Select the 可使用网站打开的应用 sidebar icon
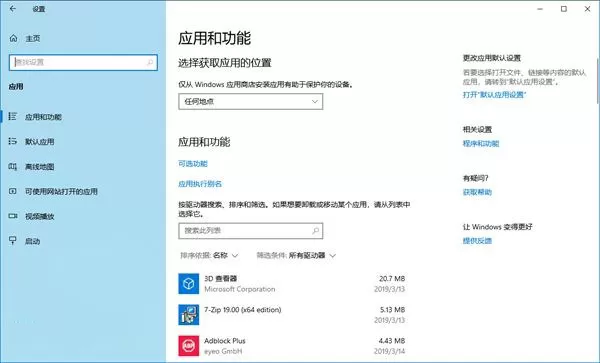600x363 pixels. click(13, 191)
